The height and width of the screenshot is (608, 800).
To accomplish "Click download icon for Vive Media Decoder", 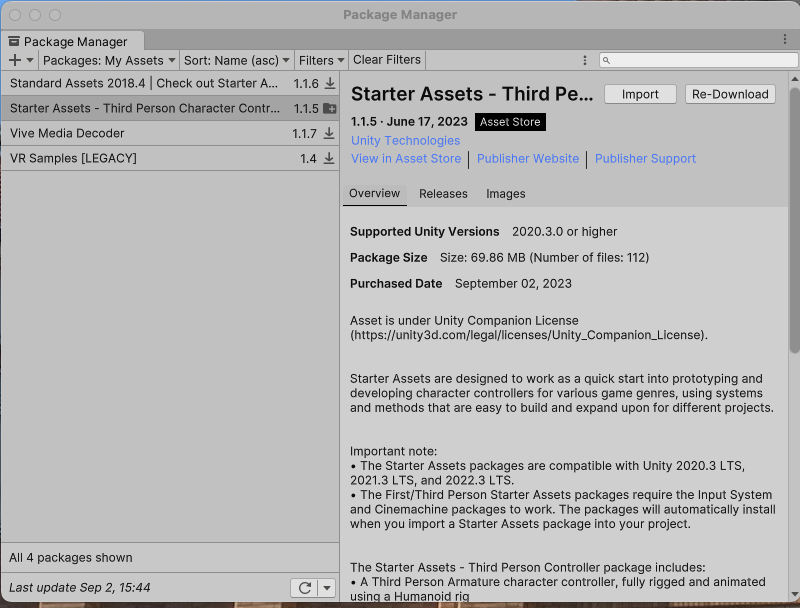I will tap(330, 134).
